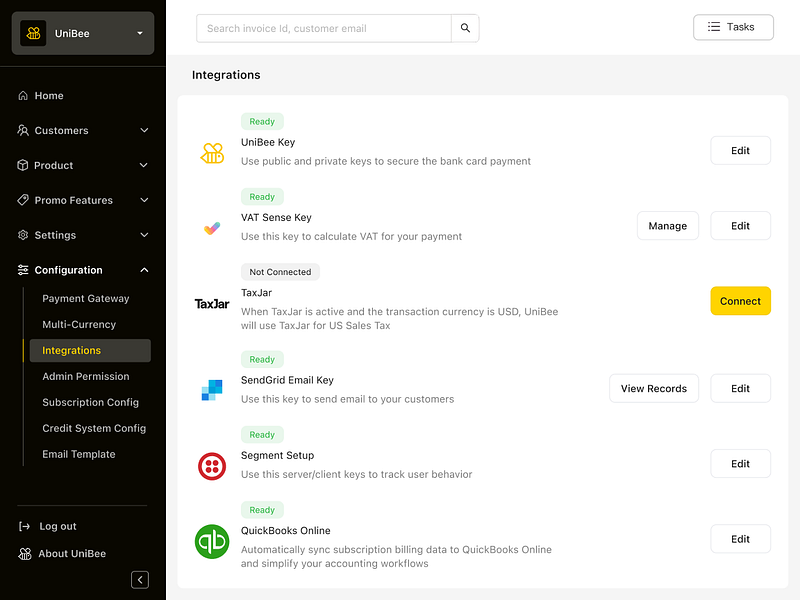Open About UniBee link text
The width and height of the screenshot is (800, 600).
point(72,554)
